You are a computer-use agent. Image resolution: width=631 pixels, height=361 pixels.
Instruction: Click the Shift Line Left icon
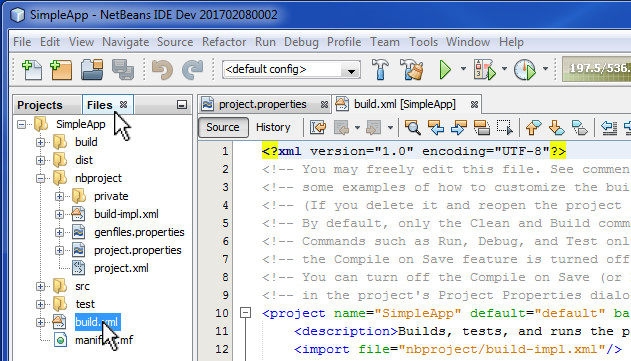(609, 128)
